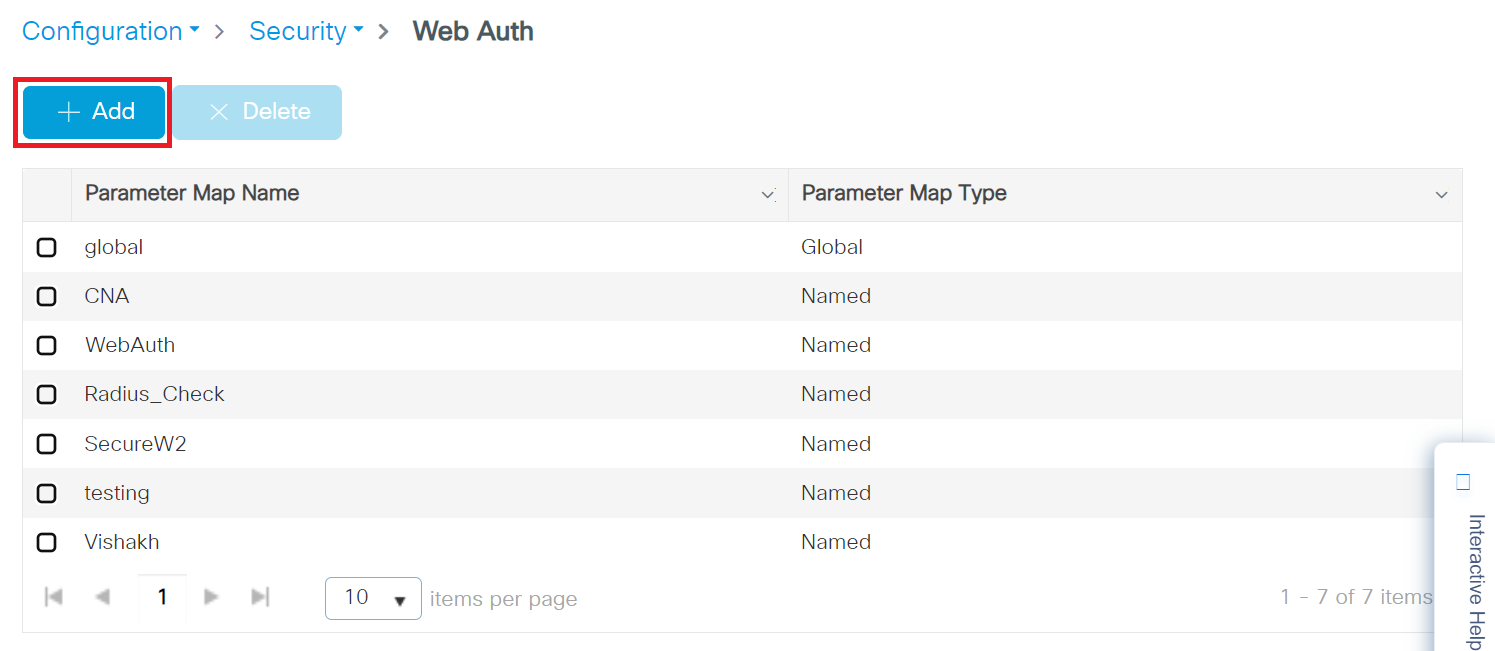Open the WebAuth parameter map entry

[130, 345]
